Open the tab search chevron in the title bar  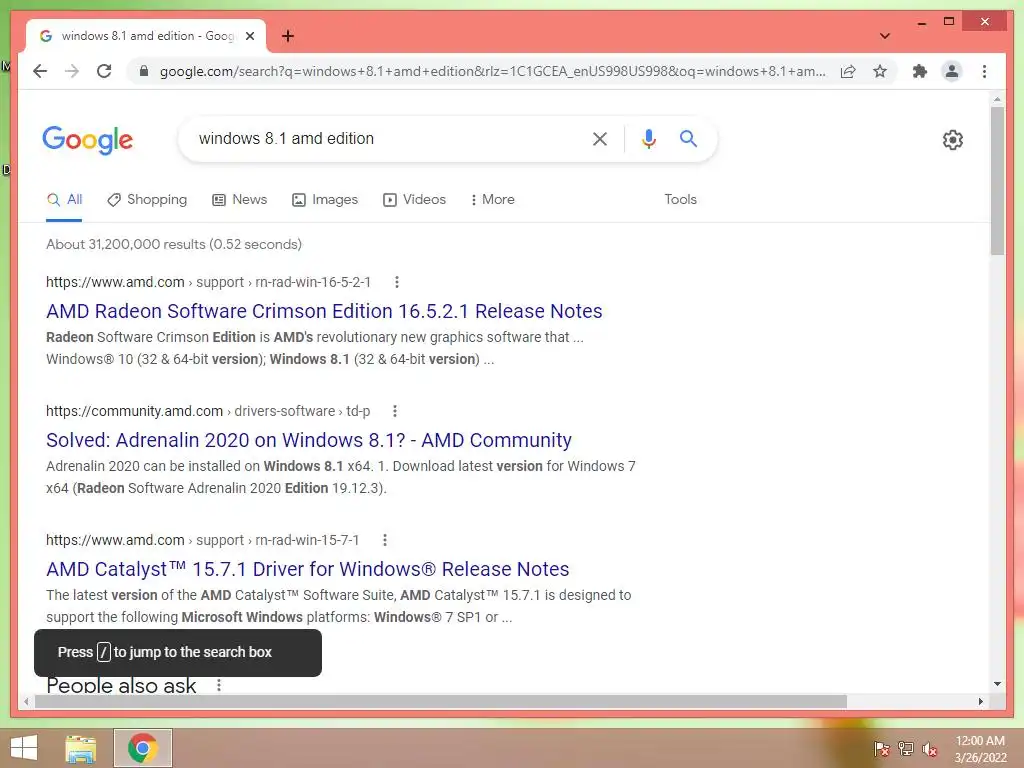[884, 36]
